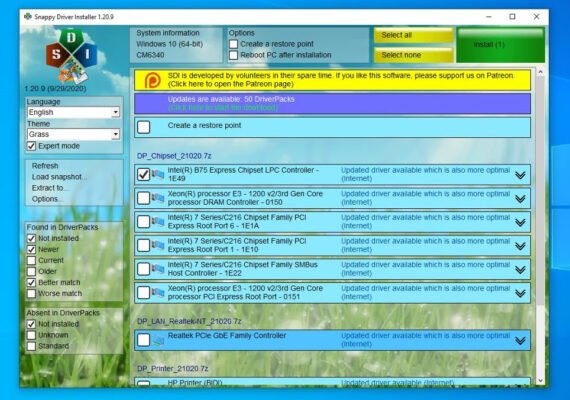Click Updates are available 50 DriverPacks banner
Viewport: 570px width, 400px height.
332,104
